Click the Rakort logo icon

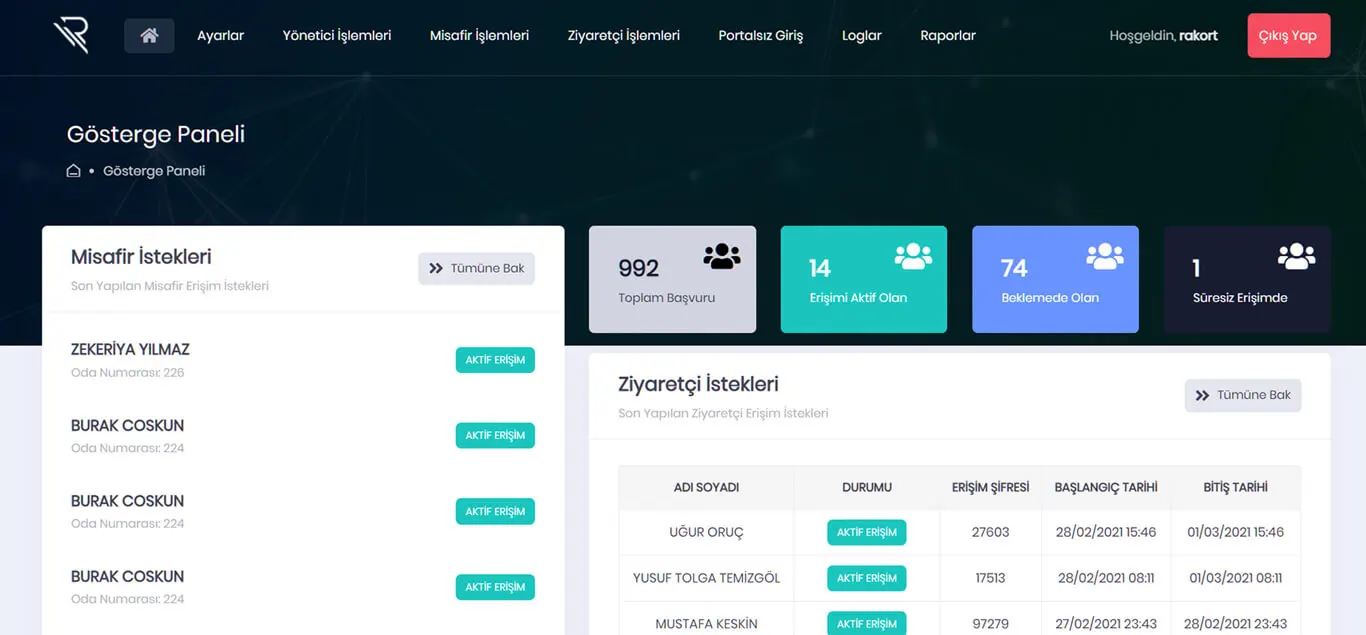71,35
